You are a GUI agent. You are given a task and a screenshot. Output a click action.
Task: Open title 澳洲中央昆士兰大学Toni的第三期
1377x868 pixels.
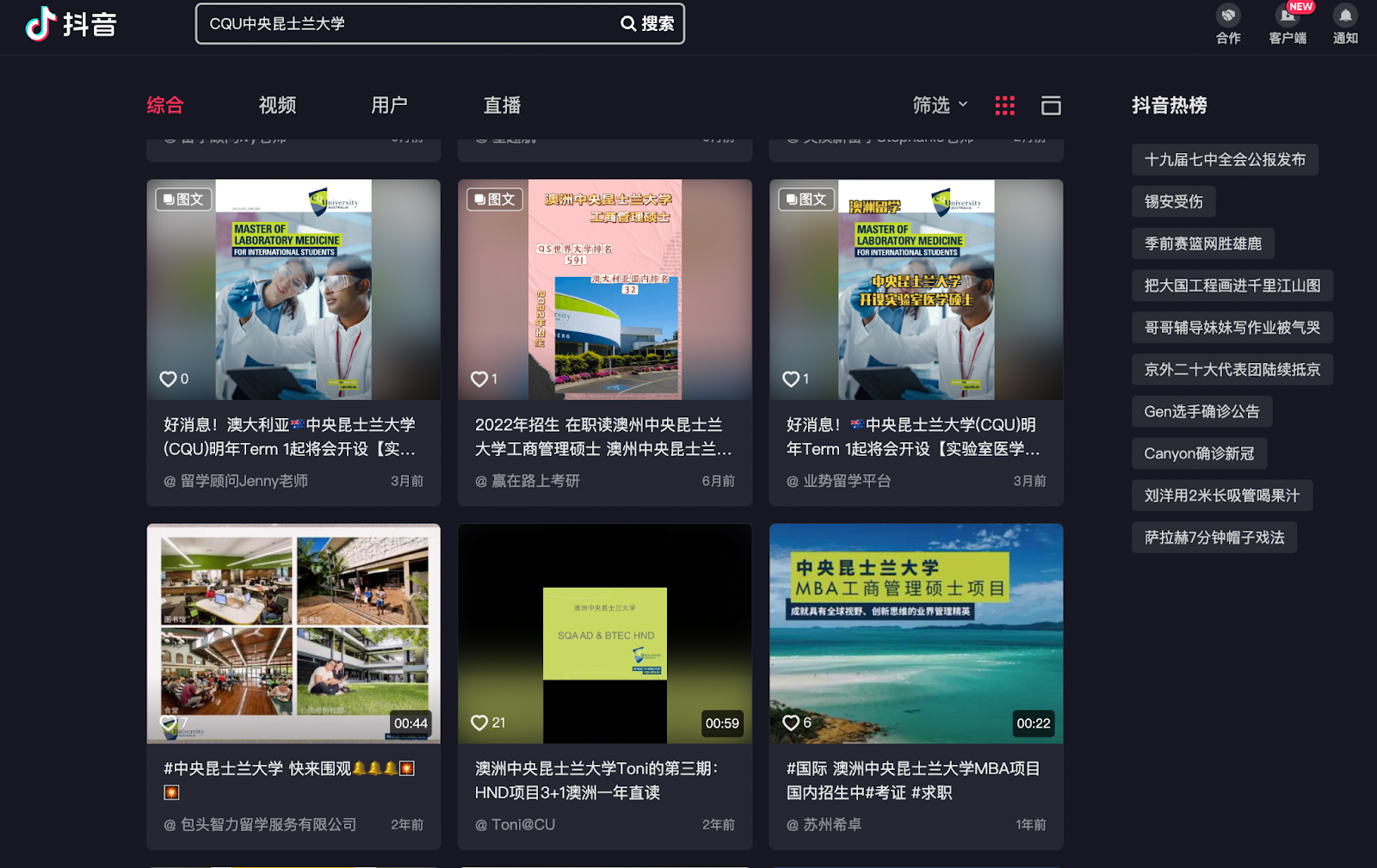click(596, 780)
